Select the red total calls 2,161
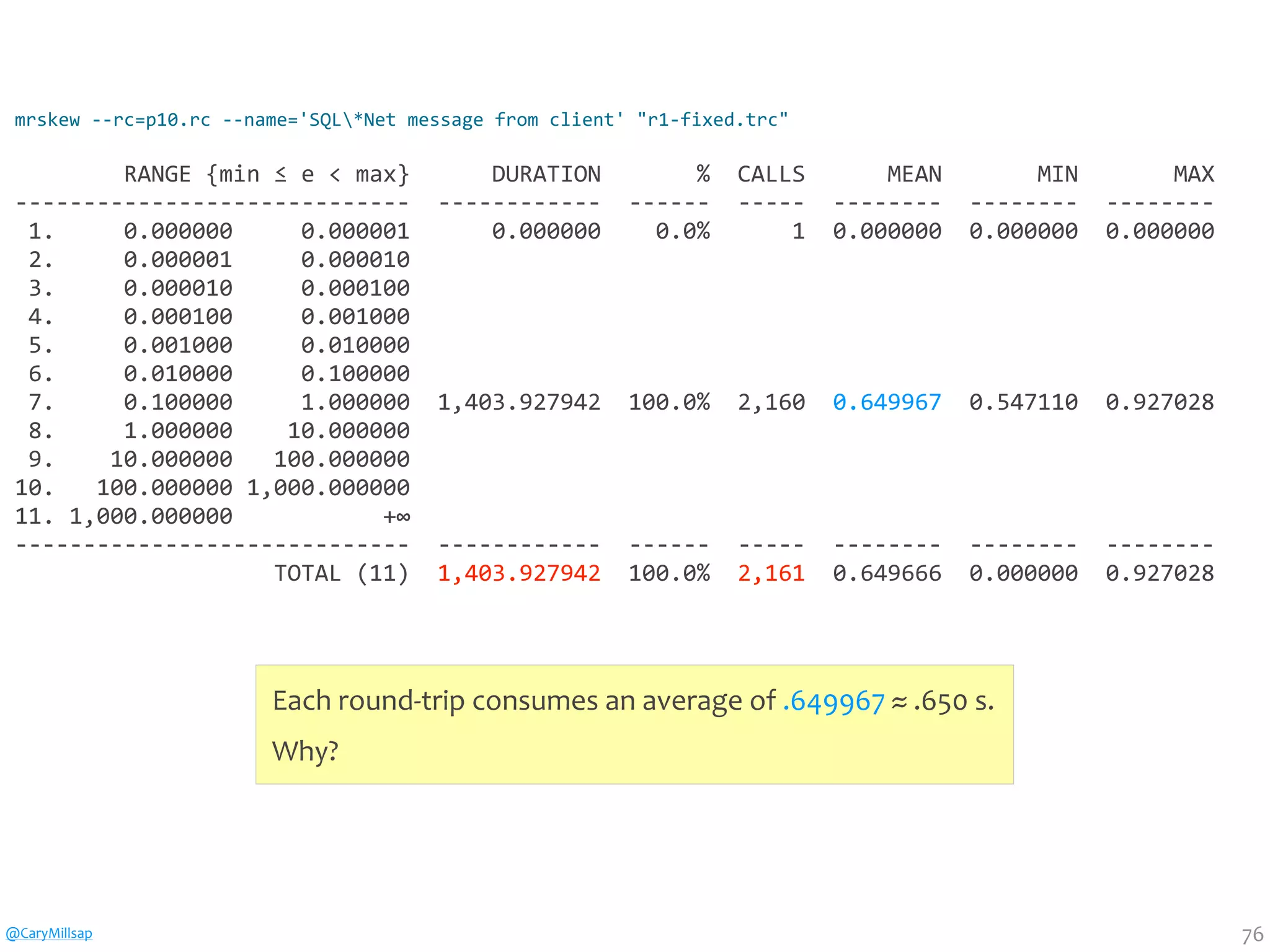This screenshot has width=1270, height=952. tap(771, 573)
